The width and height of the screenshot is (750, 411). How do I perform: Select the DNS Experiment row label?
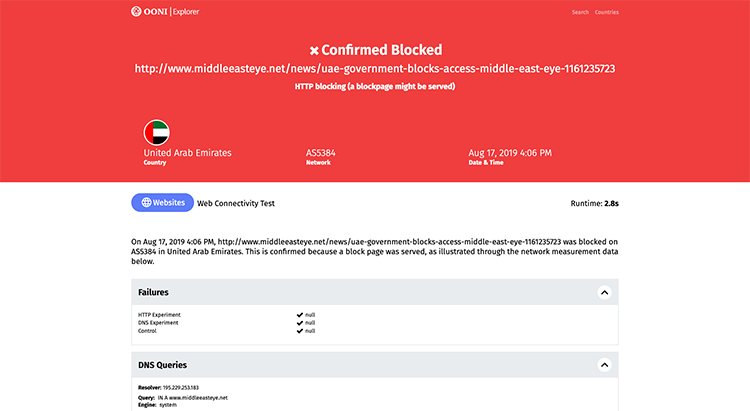(158, 323)
